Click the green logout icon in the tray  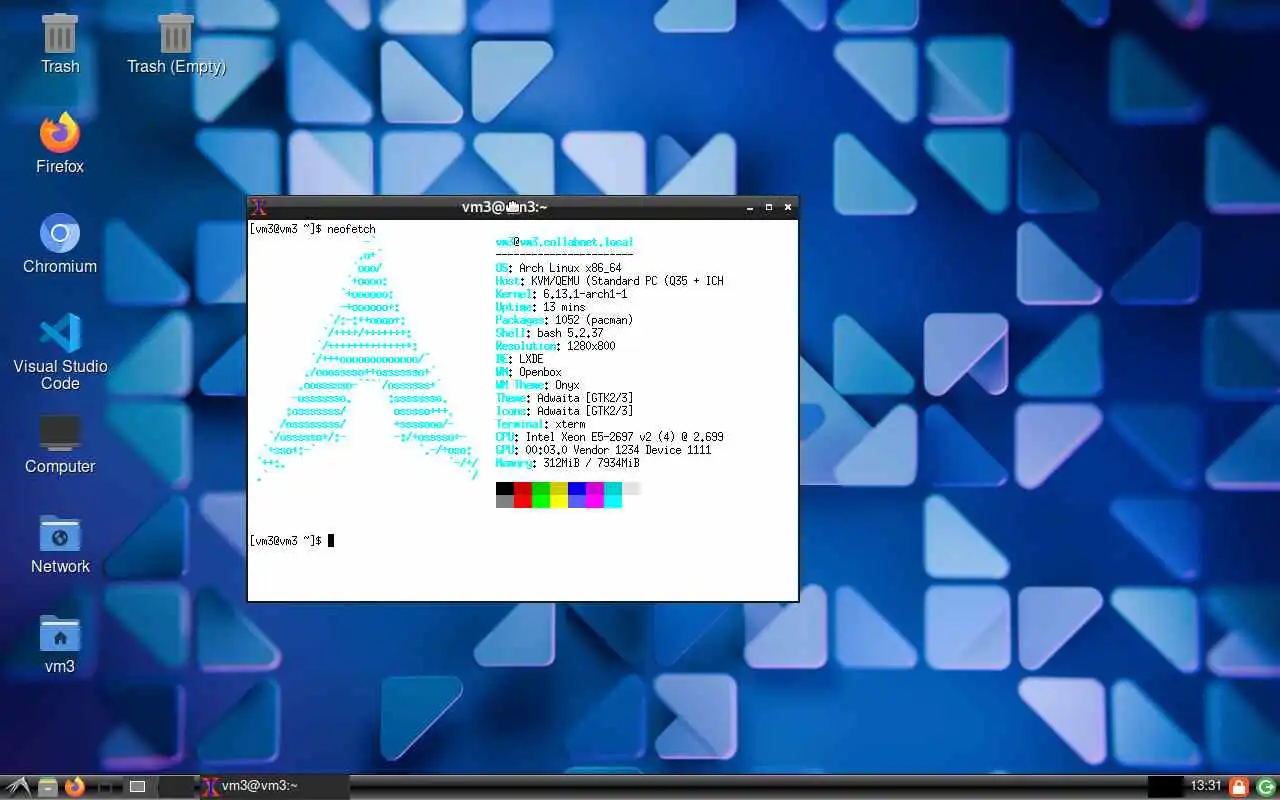tap(1265, 787)
